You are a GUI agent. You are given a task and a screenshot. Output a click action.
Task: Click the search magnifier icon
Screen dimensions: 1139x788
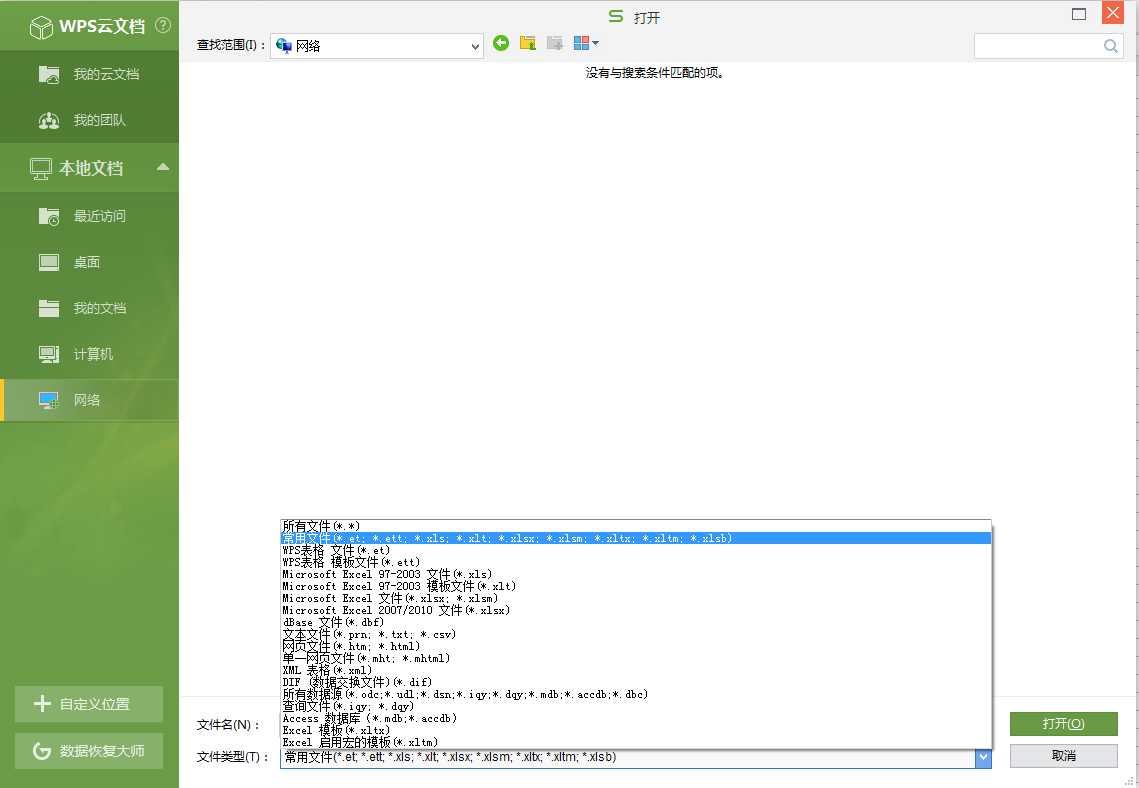click(1111, 46)
